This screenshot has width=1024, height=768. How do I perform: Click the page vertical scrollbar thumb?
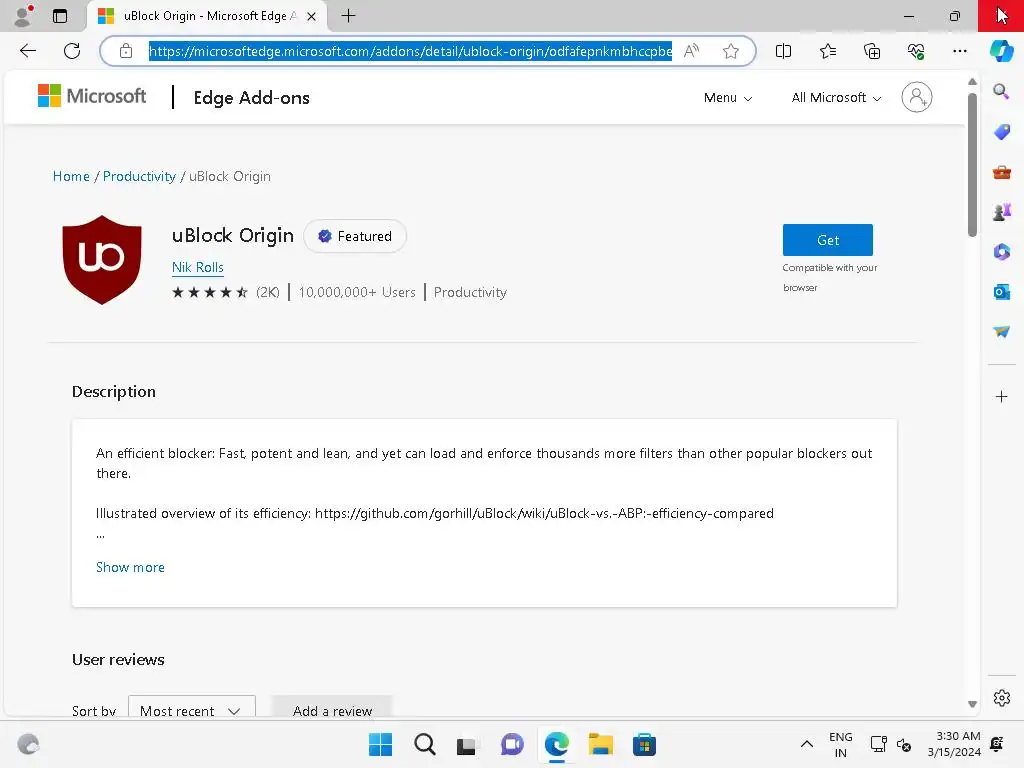(x=972, y=163)
